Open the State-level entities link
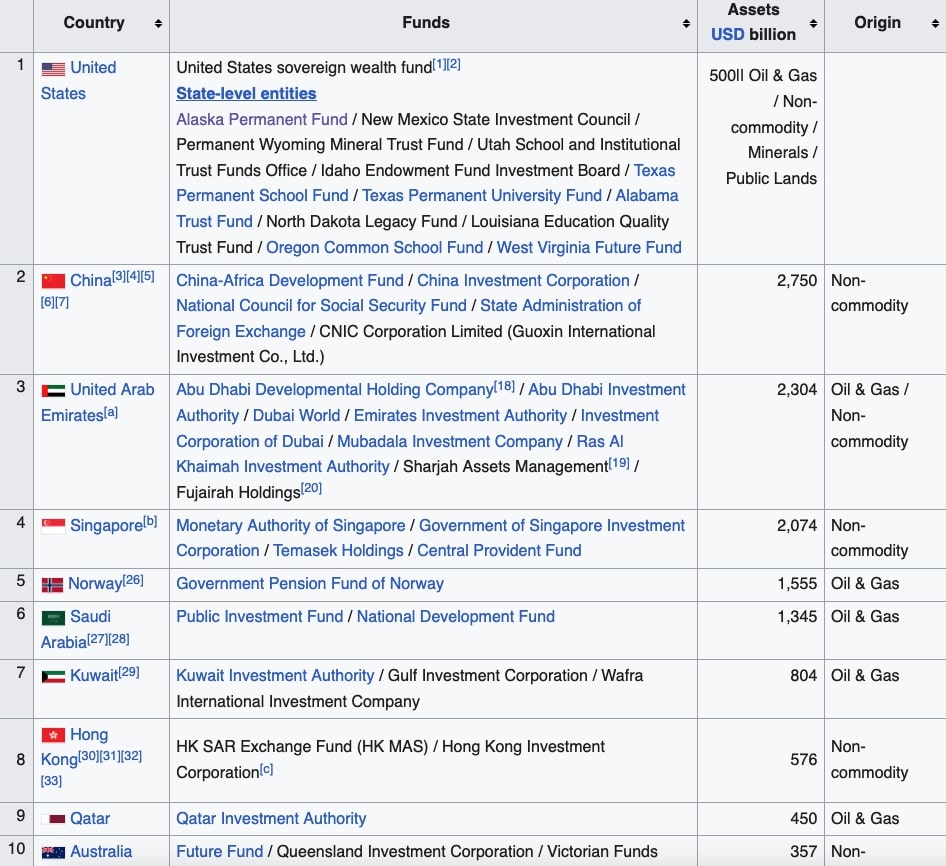The width and height of the screenshot is (946, 866). coord(246,93)
